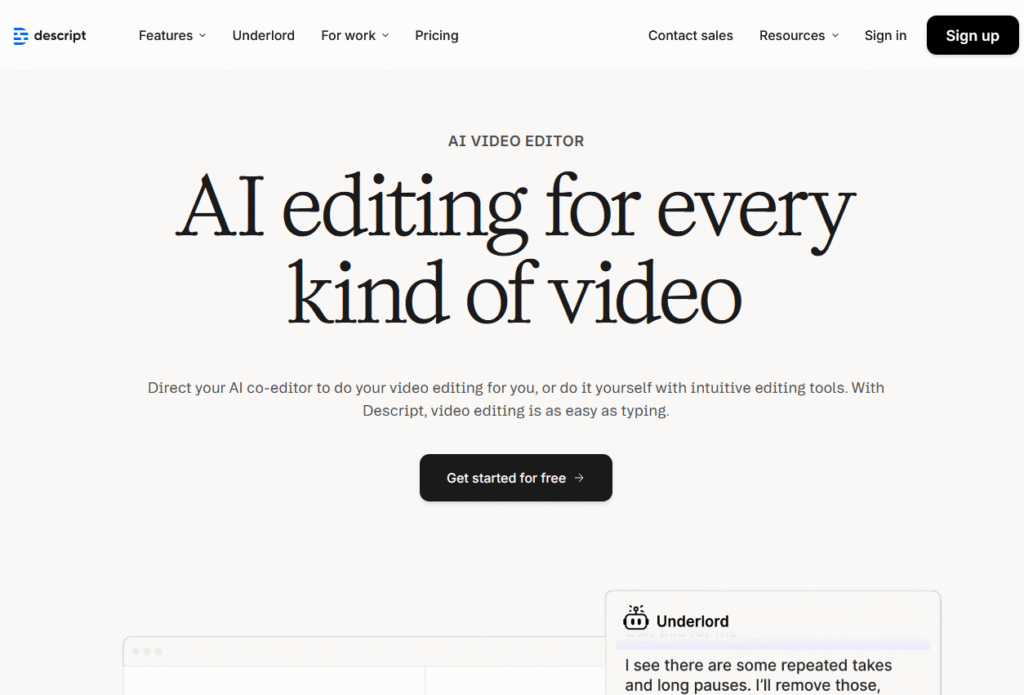Click the arrow in Get started button
This screenshot has height=695, width=1024.
[x=580, y=478]
